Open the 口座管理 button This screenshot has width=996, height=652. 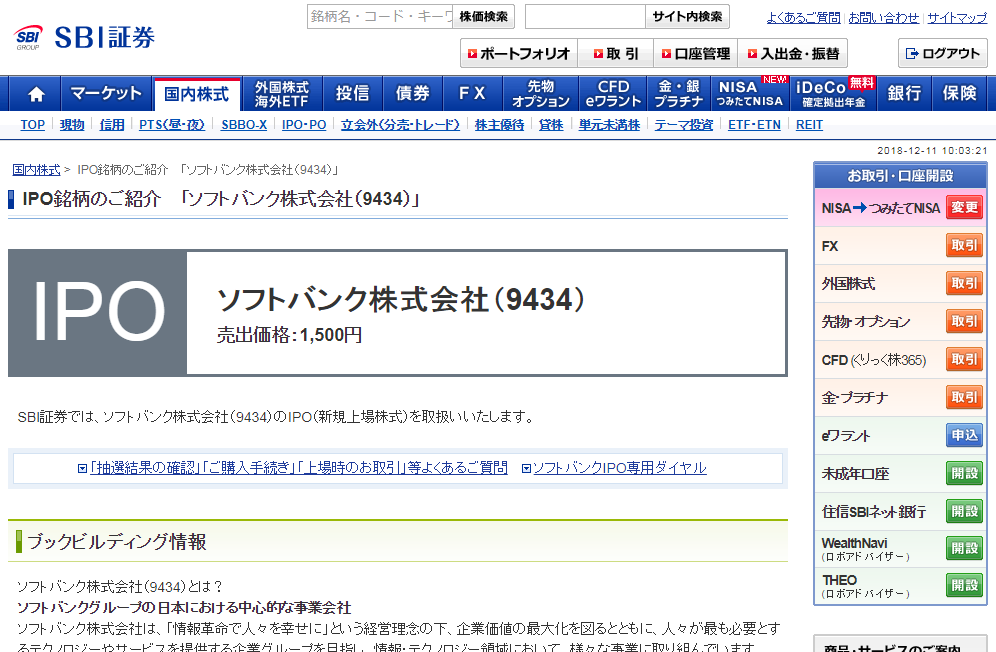tap(696, 53)
